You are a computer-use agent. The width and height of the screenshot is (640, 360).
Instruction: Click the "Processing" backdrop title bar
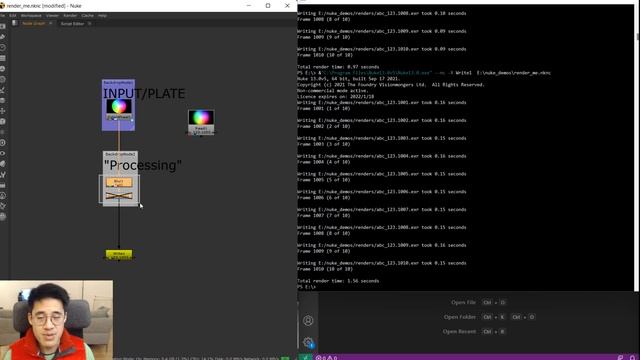(x=120, y=154)
